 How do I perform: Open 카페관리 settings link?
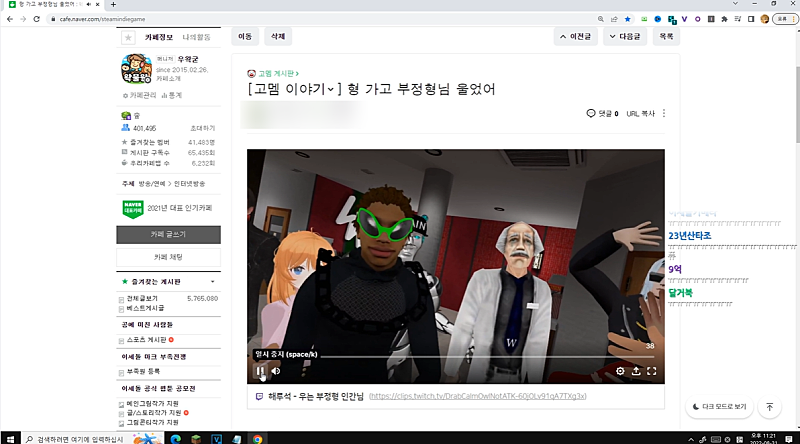click(139, 95)
